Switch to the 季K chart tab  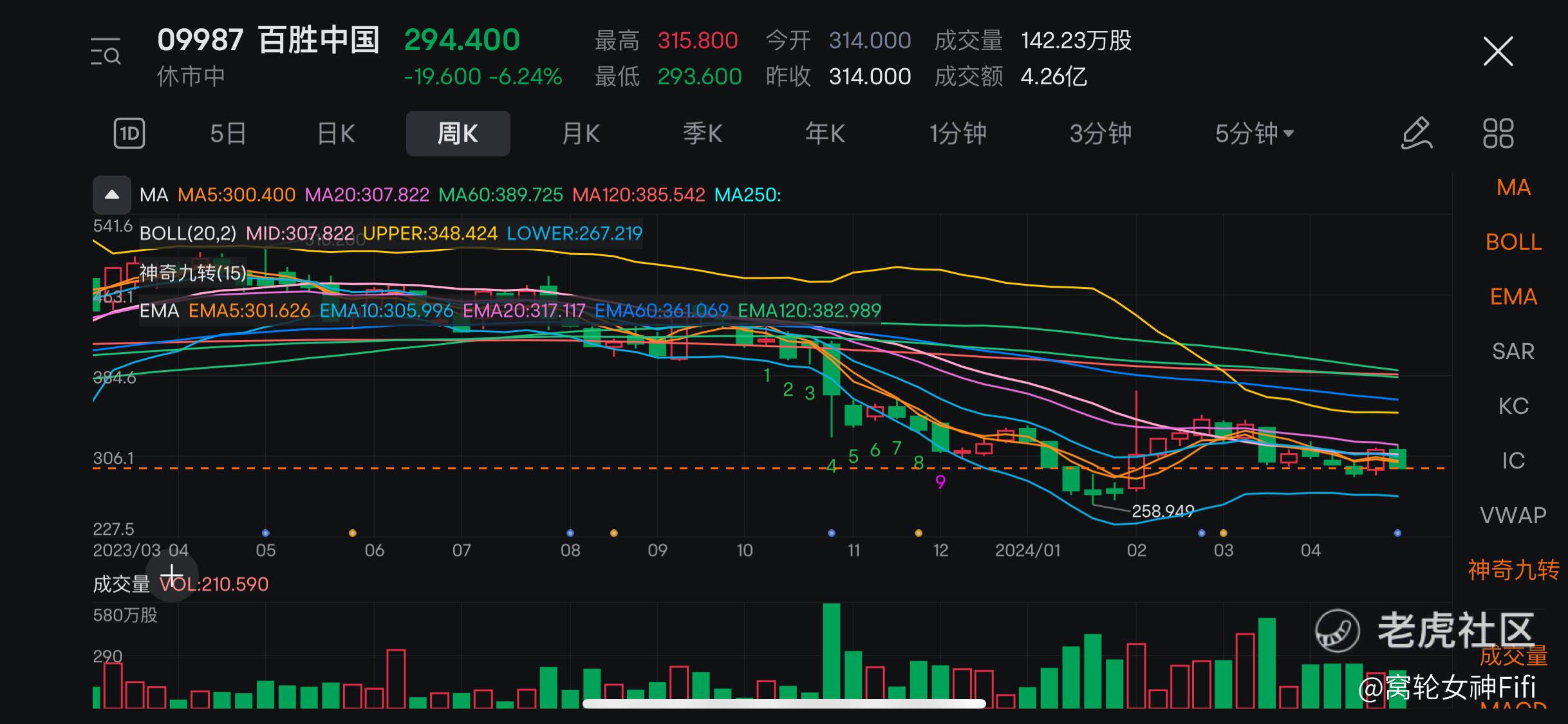tap(703, 134)
